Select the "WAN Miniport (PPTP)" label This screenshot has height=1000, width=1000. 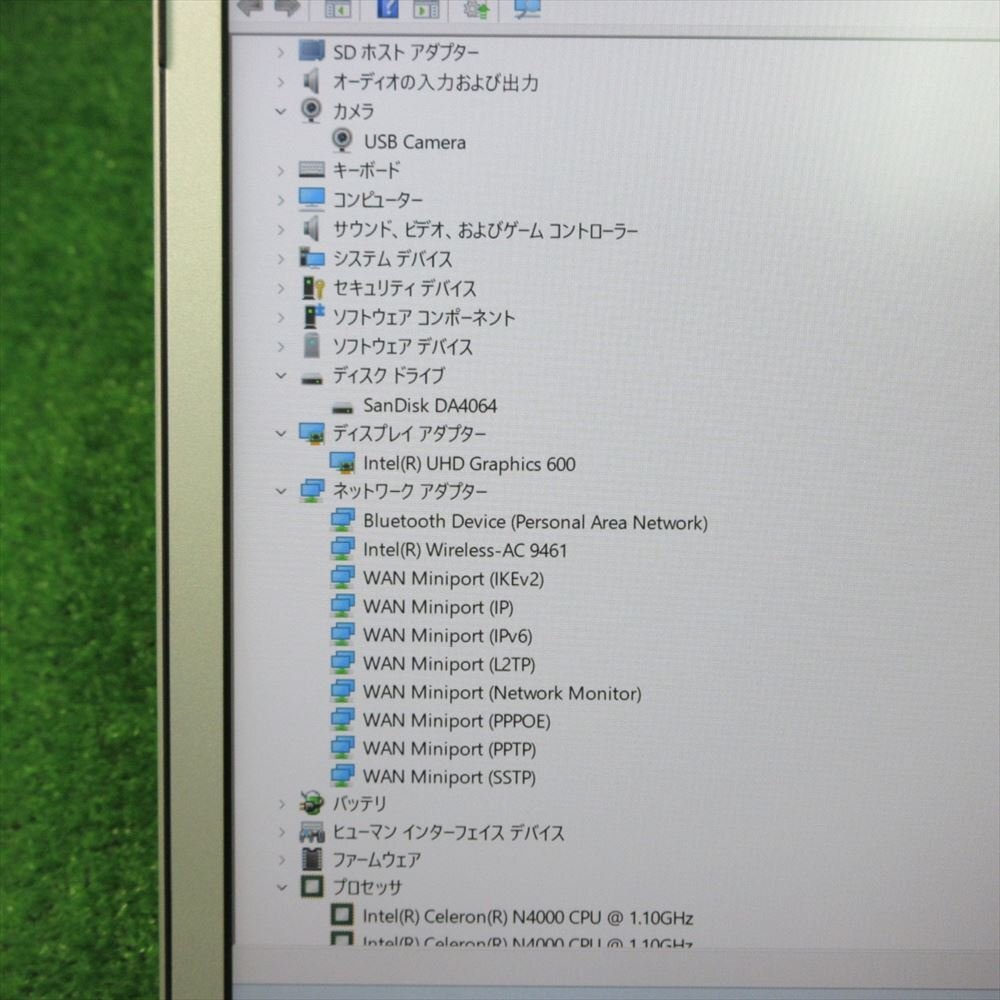pos(449,748)
